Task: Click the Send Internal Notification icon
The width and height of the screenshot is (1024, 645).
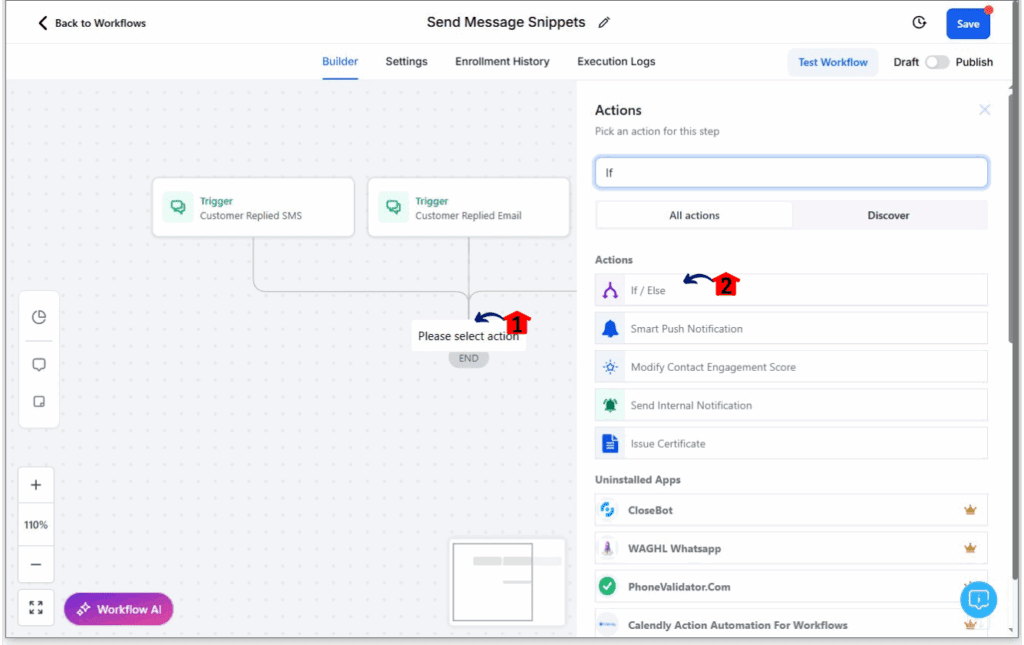Action: [x=610, y=405]
